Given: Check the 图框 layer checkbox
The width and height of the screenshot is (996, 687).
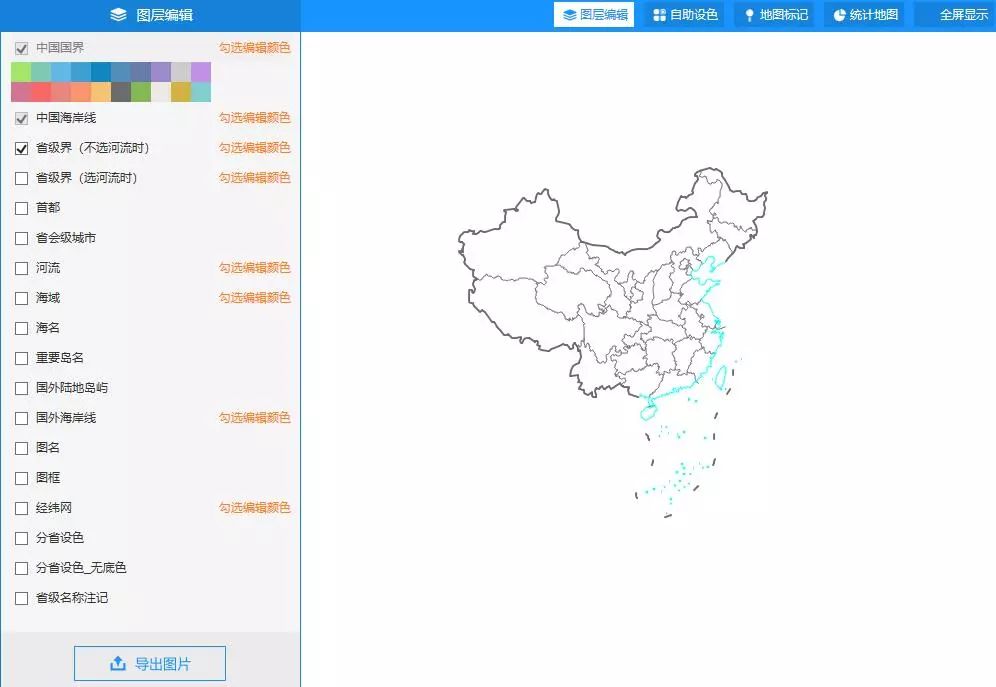Looking at the screenshot, I should pyautogui.click(x=22, y=478).
